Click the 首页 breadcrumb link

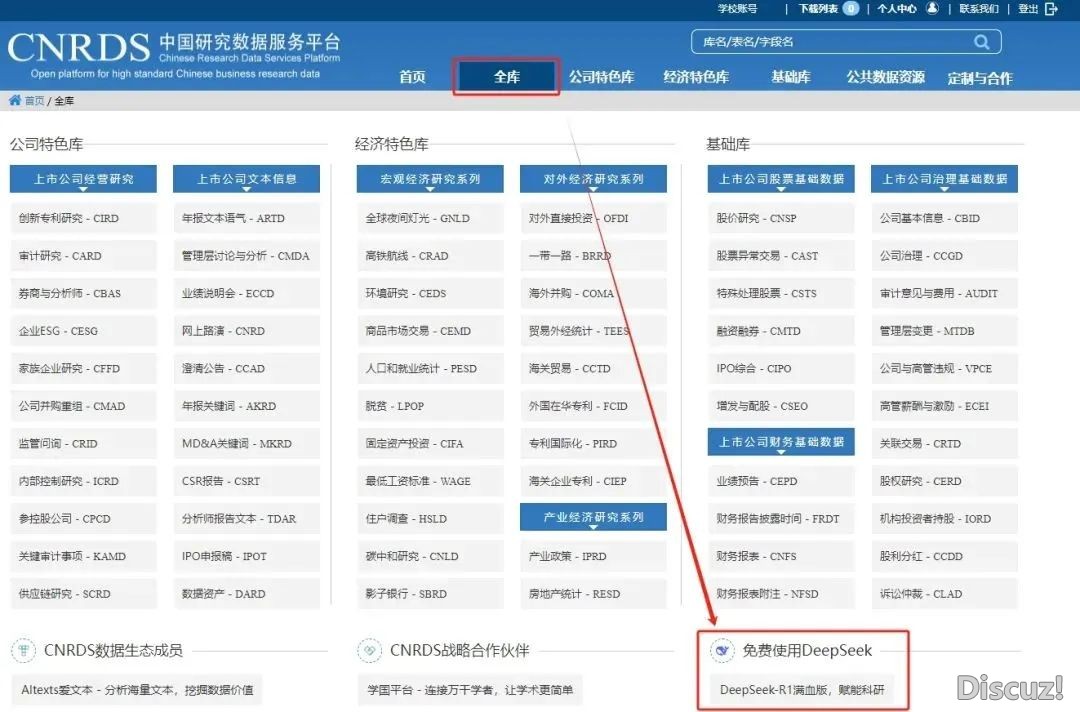(x=34, y=101)
